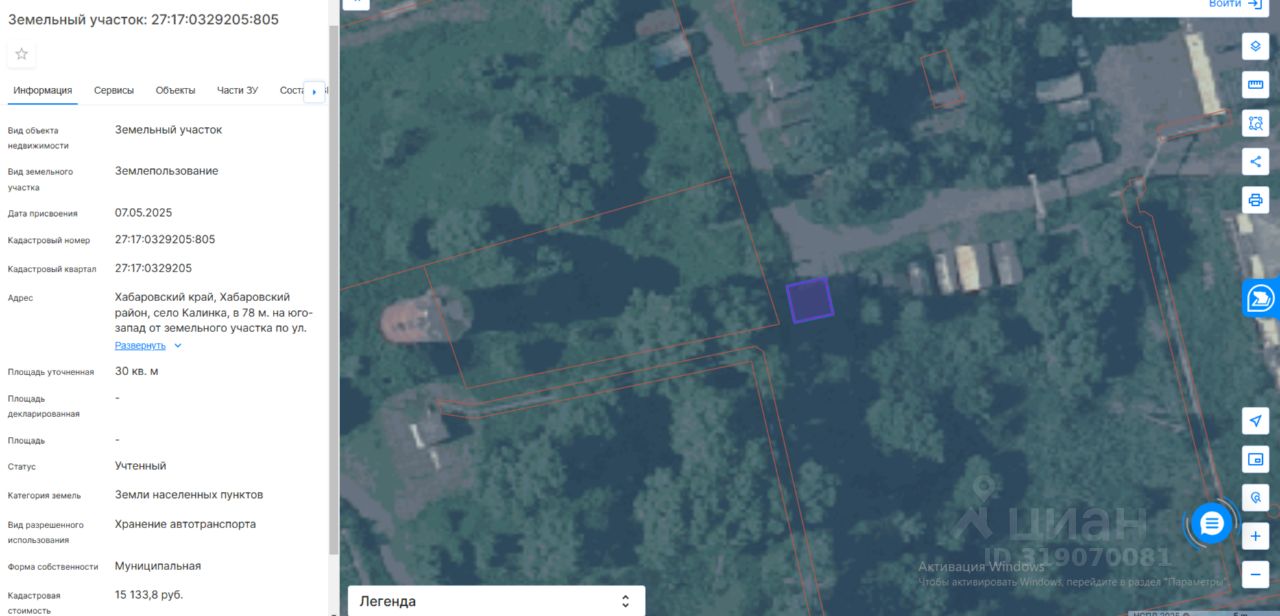Print the map with the printer icon

[1256, 199]
